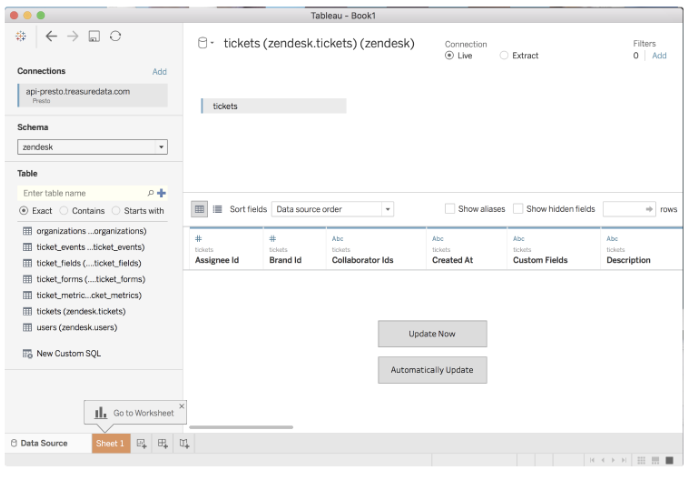Switch to grid preview view icon
Viewport: 696px width, 479px height.
(199, 209)
